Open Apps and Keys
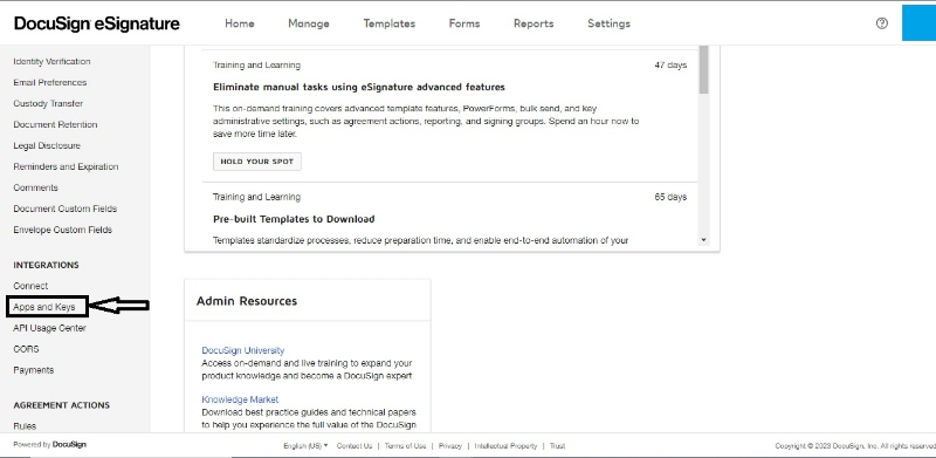The height and width of the screenshot is (458, 936). (x=44, y=307)
